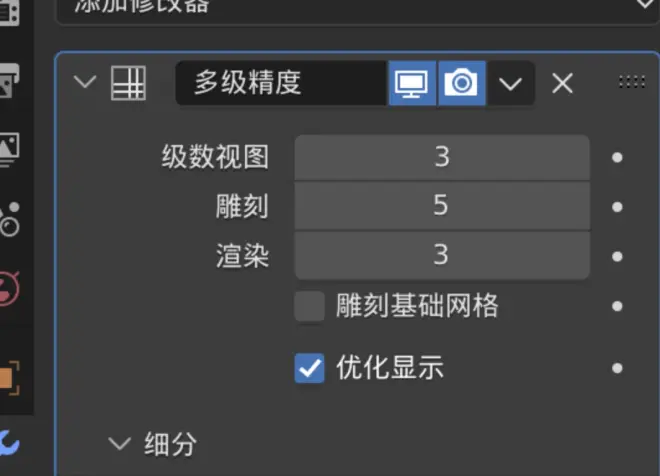
Task: Toggle viewport display monitor icon
Action: [x=412, y=83]
